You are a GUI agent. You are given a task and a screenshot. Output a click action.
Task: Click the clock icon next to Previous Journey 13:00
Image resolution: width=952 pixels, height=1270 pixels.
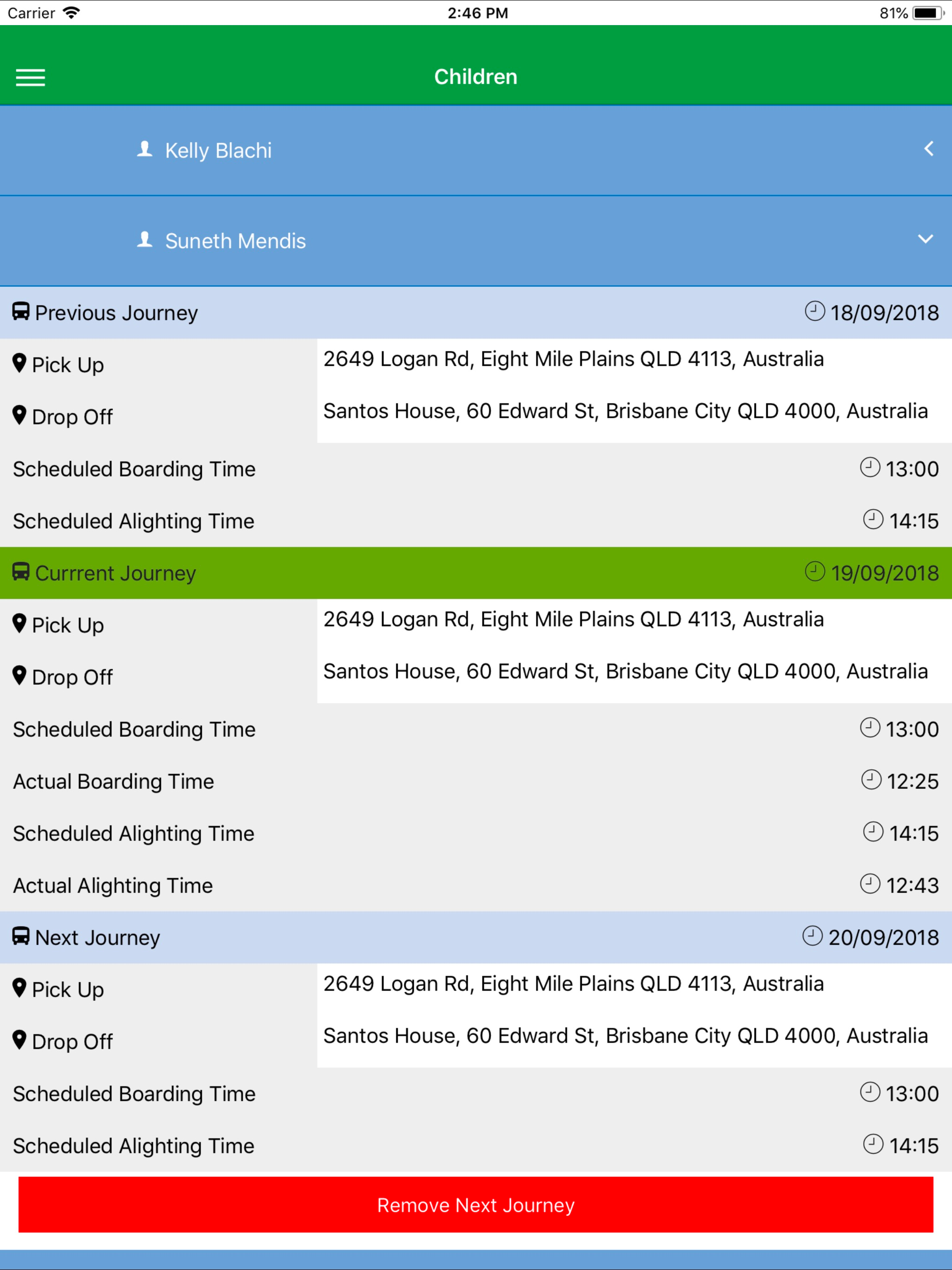(870, 467)
